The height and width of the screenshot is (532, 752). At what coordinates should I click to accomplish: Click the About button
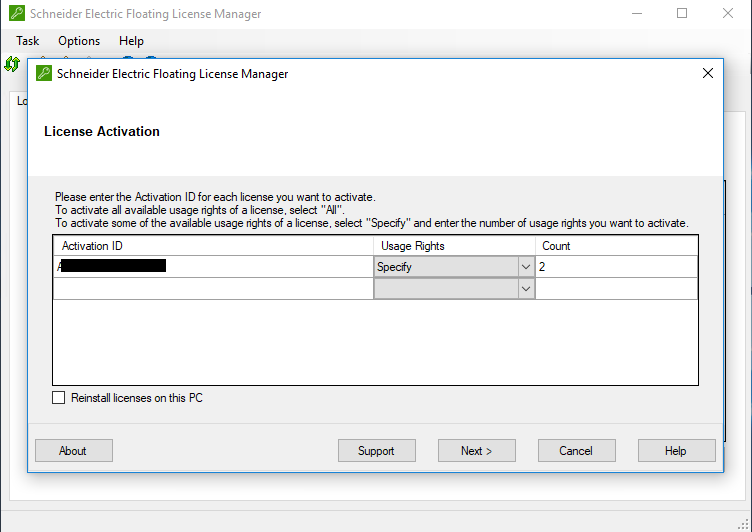tap(74, 450)
